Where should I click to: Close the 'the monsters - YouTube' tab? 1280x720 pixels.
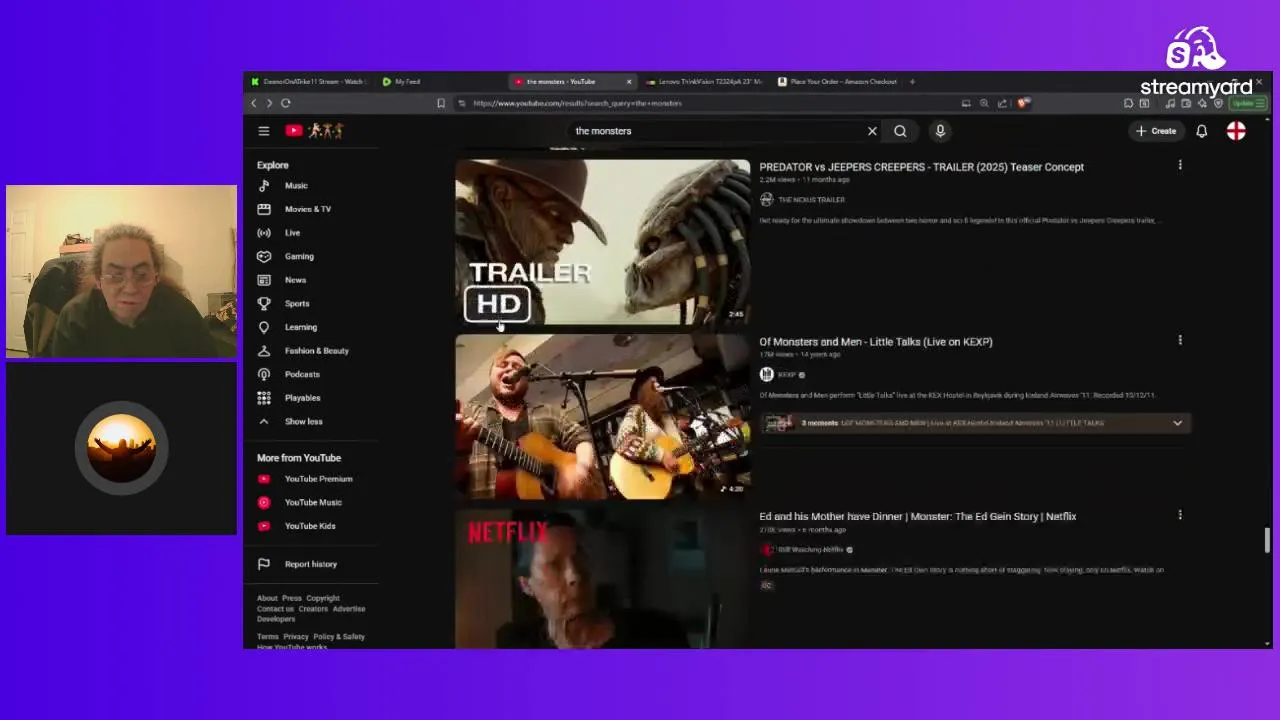point(629,82)
